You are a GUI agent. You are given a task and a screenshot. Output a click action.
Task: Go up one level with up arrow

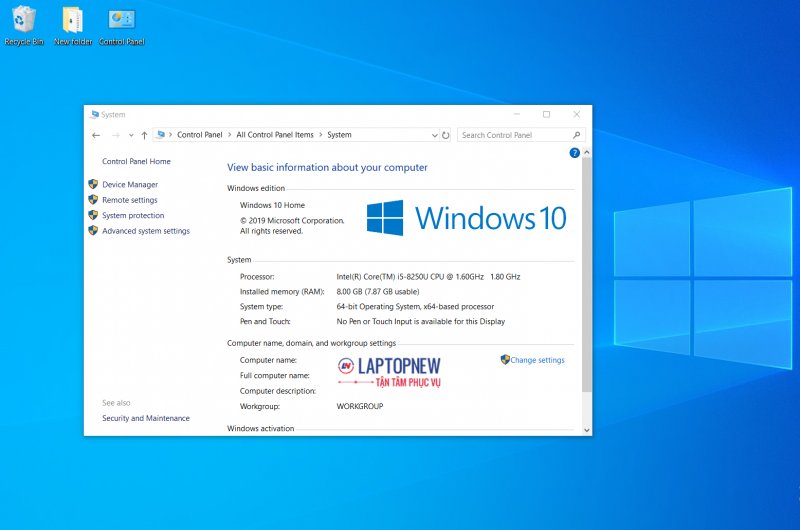(x=144, y=135)
